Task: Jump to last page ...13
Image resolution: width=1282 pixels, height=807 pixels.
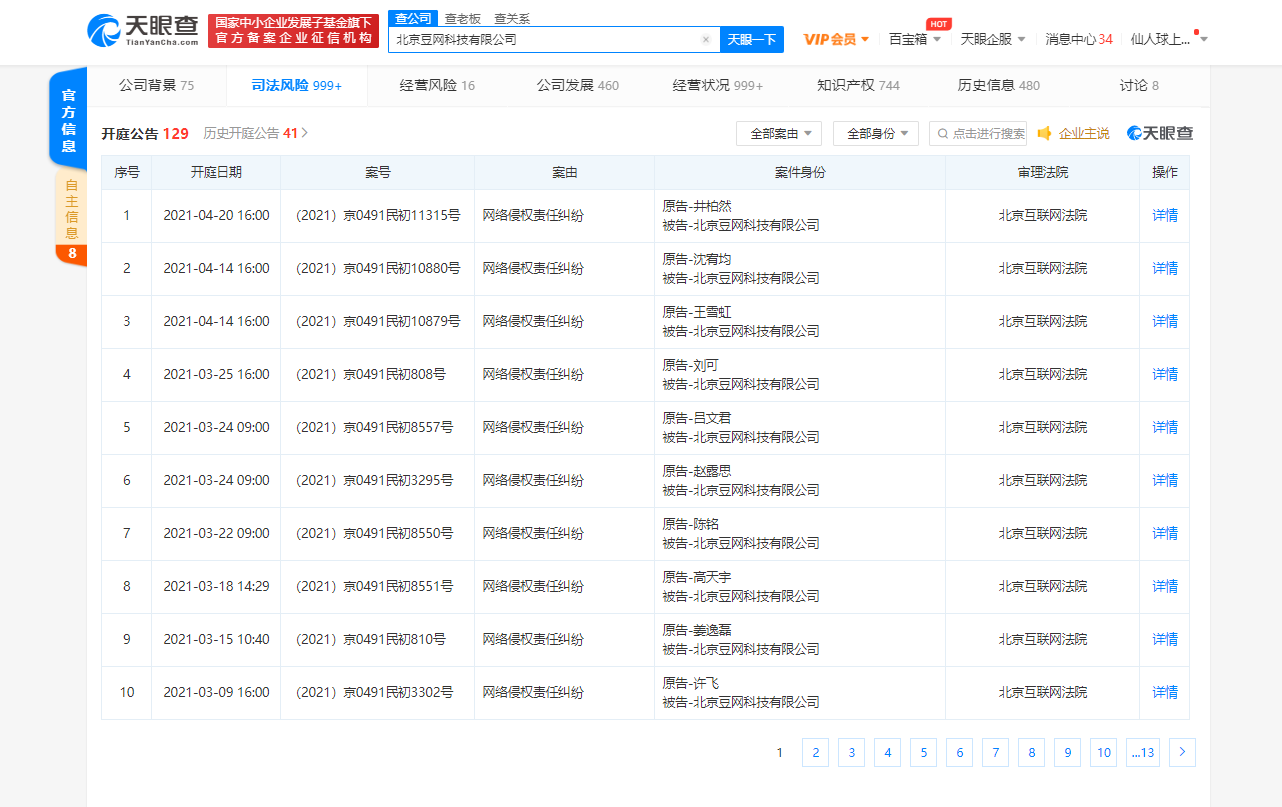Action: (x=1143, y=752)
